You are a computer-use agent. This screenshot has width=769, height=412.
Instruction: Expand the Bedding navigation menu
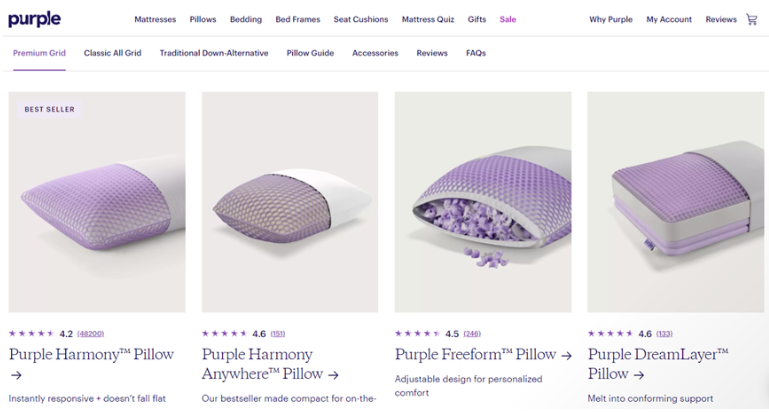246,19
